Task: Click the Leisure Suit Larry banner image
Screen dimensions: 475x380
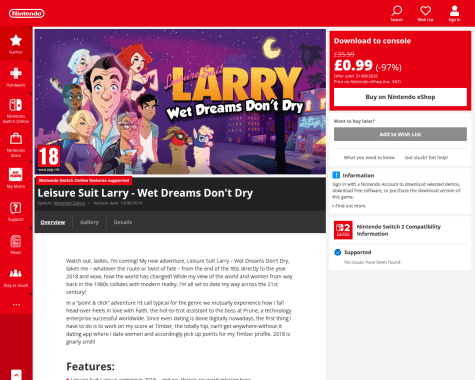Action: (x=180, y=101)
